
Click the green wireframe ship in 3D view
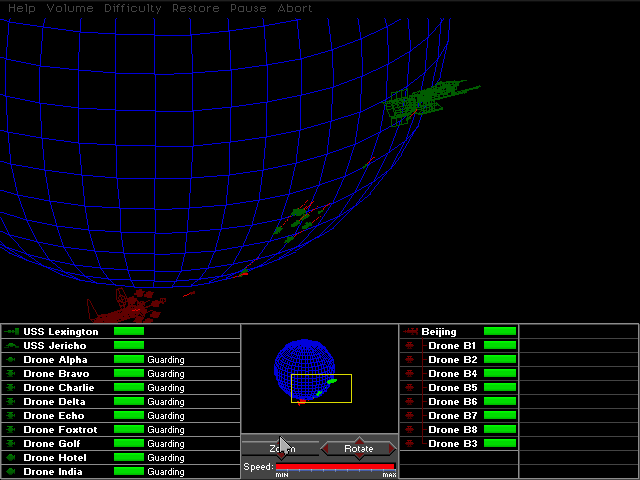pyautogui.click(x=425, y=100)
